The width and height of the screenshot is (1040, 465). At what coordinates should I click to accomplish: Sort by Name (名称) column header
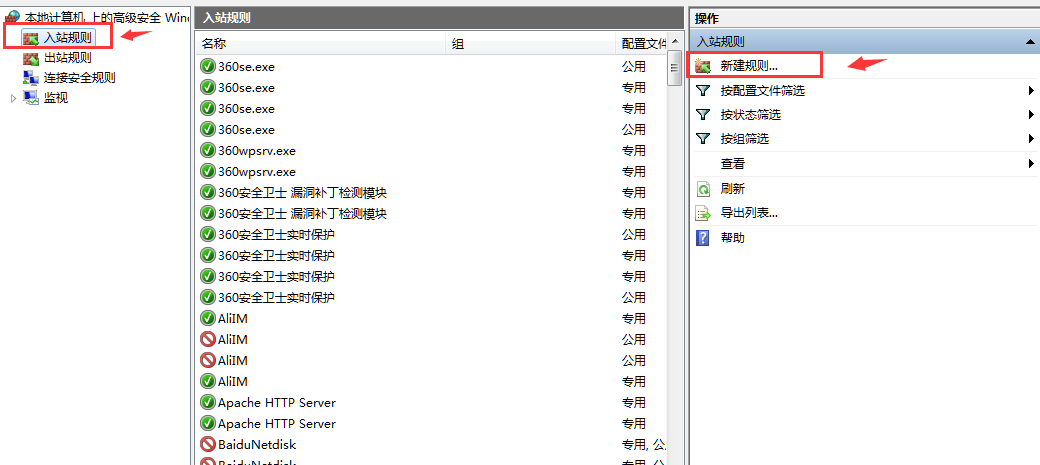(214, 44)
